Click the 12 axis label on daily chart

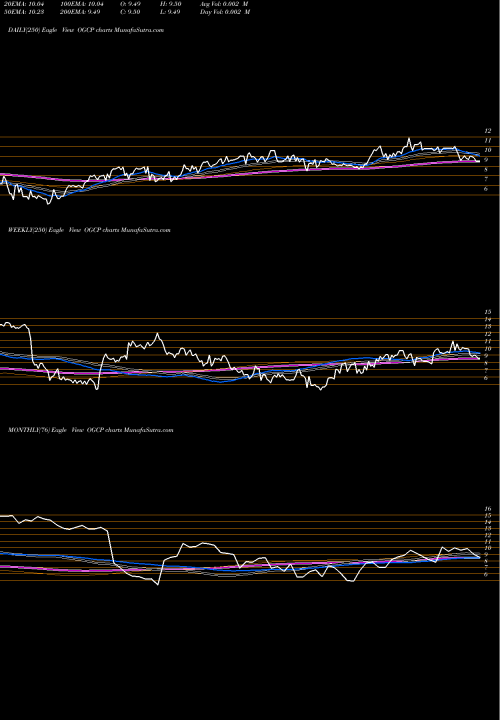[x=489, y=131]
